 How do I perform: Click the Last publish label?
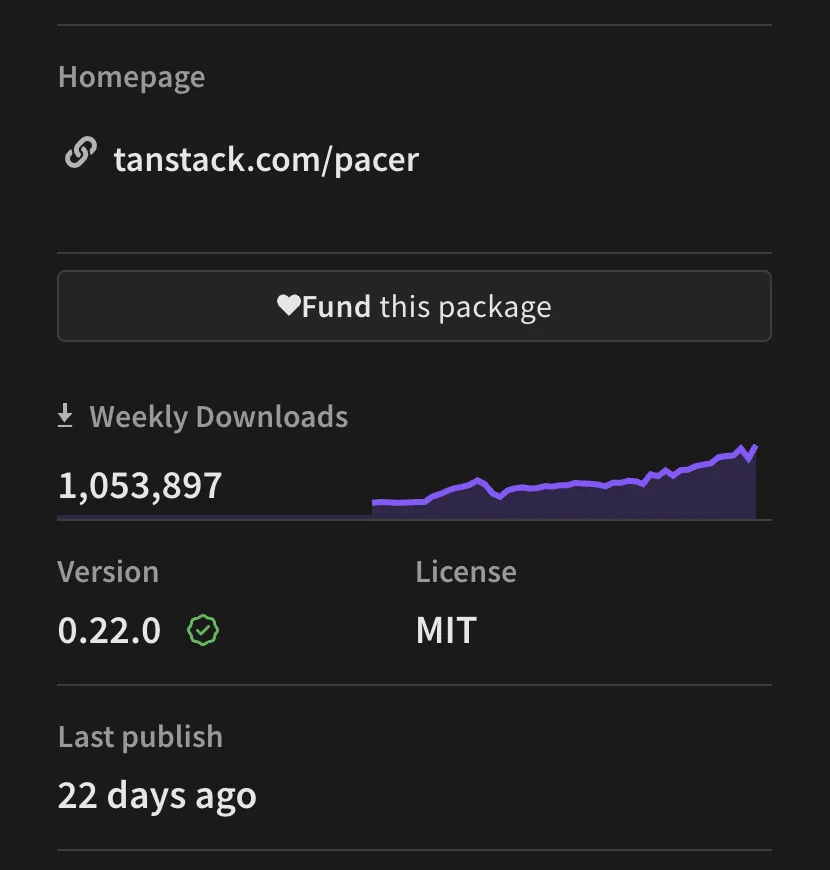[140, 737]
